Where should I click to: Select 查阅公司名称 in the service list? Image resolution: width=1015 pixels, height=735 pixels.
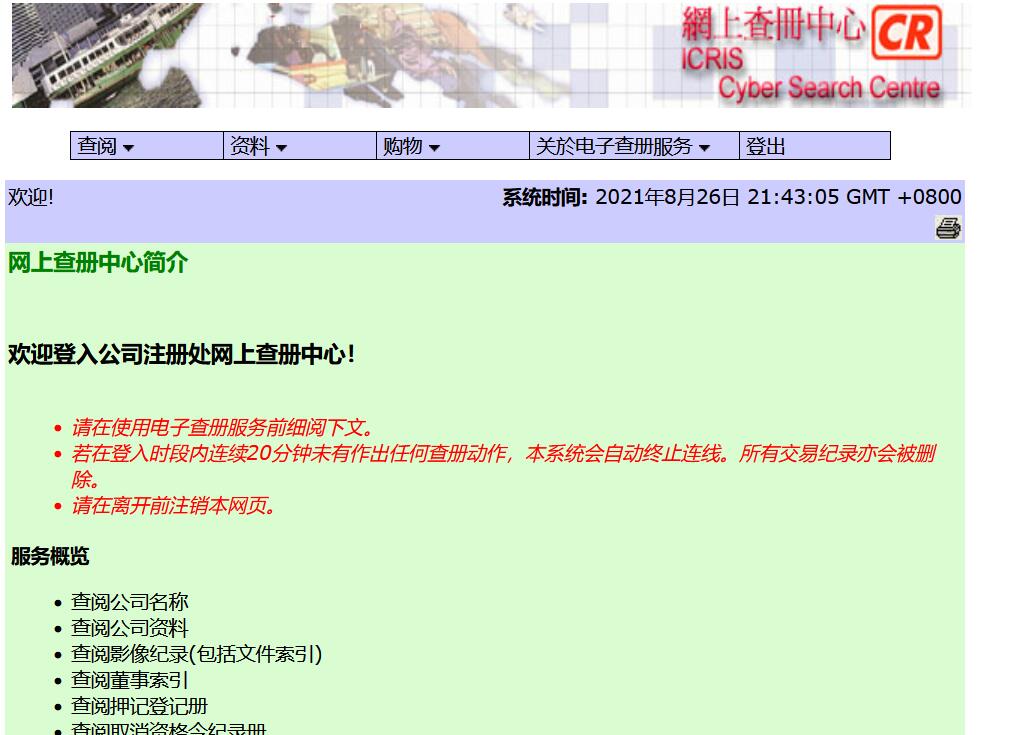coord(129,602)
